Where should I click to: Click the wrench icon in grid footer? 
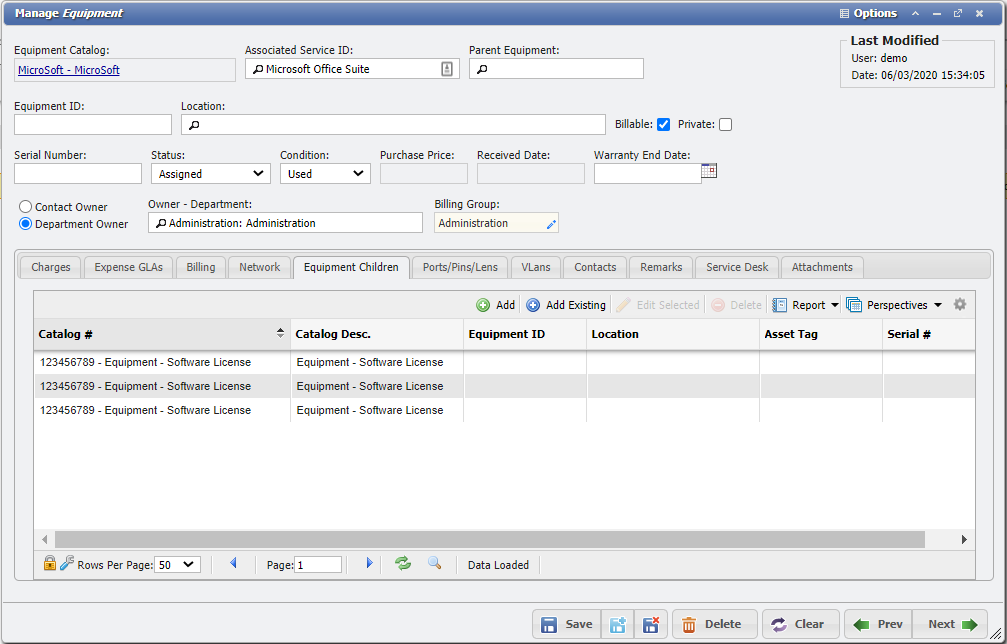(x=67, y=564)
